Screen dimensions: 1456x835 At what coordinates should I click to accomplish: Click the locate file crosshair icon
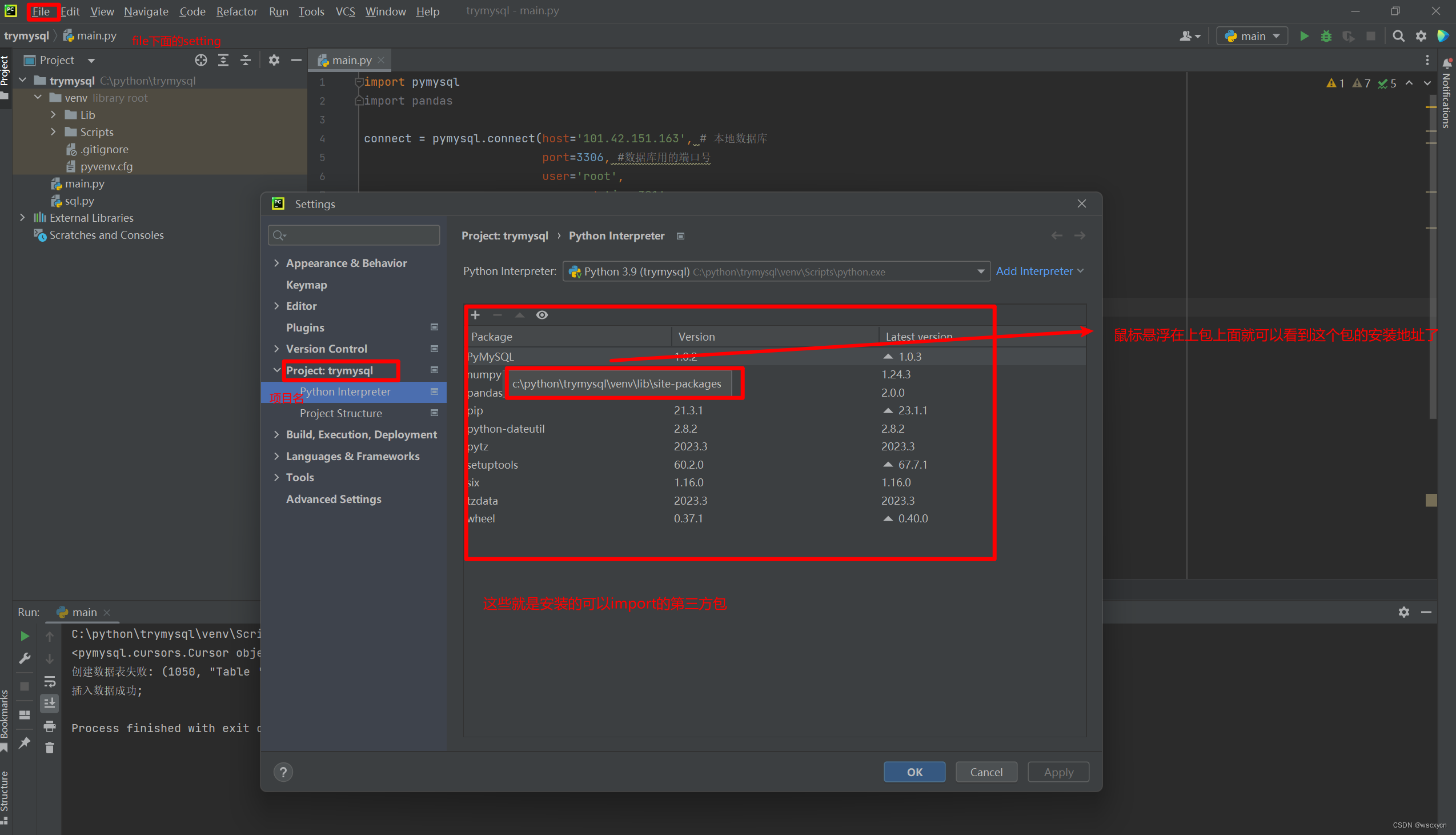tap(200, 60)
